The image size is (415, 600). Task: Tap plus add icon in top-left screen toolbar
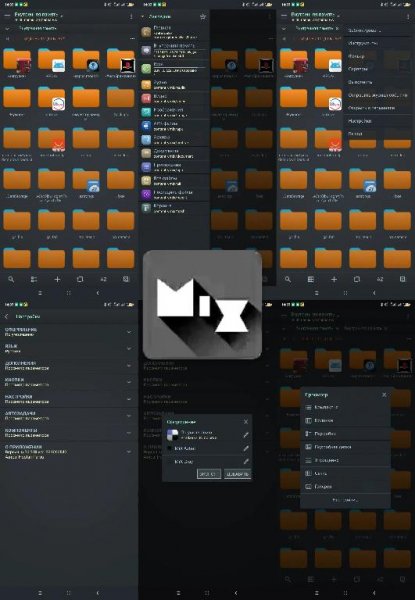click(x=57, y=279)
